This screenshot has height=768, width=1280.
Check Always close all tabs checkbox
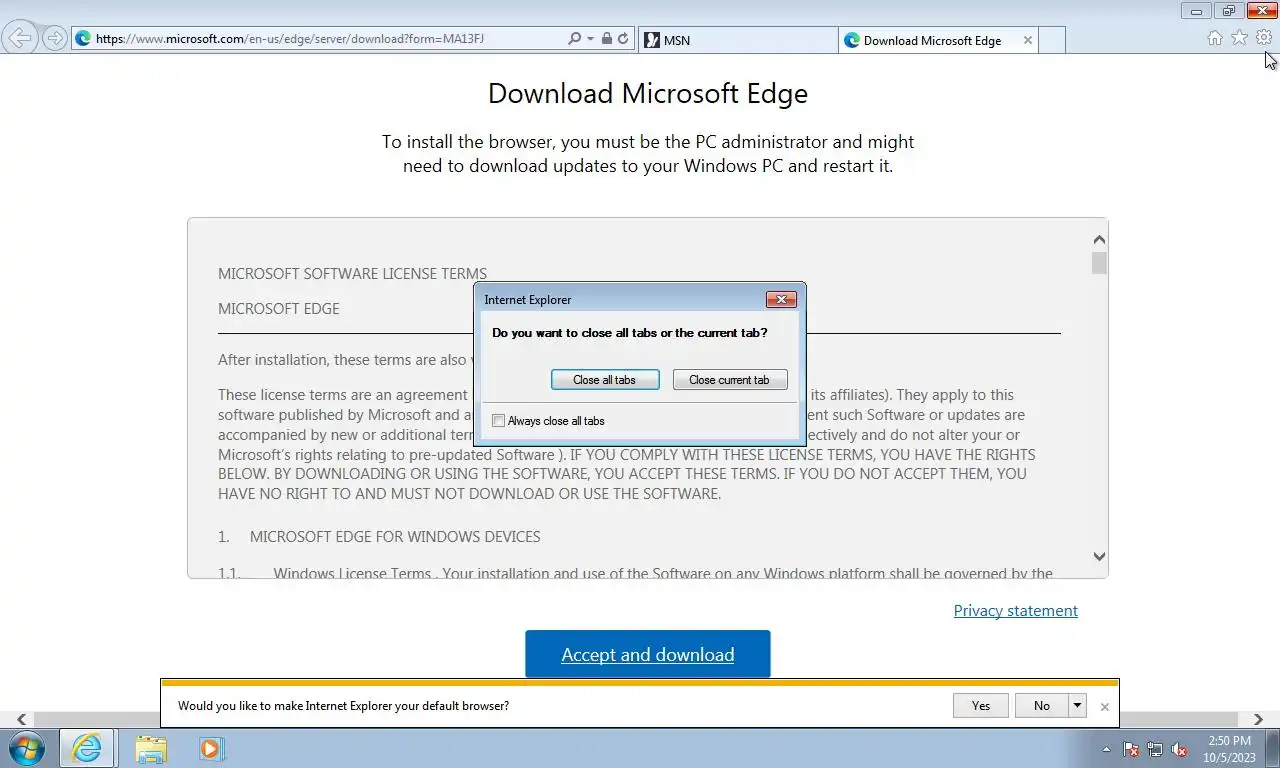(x=499, y=421)
